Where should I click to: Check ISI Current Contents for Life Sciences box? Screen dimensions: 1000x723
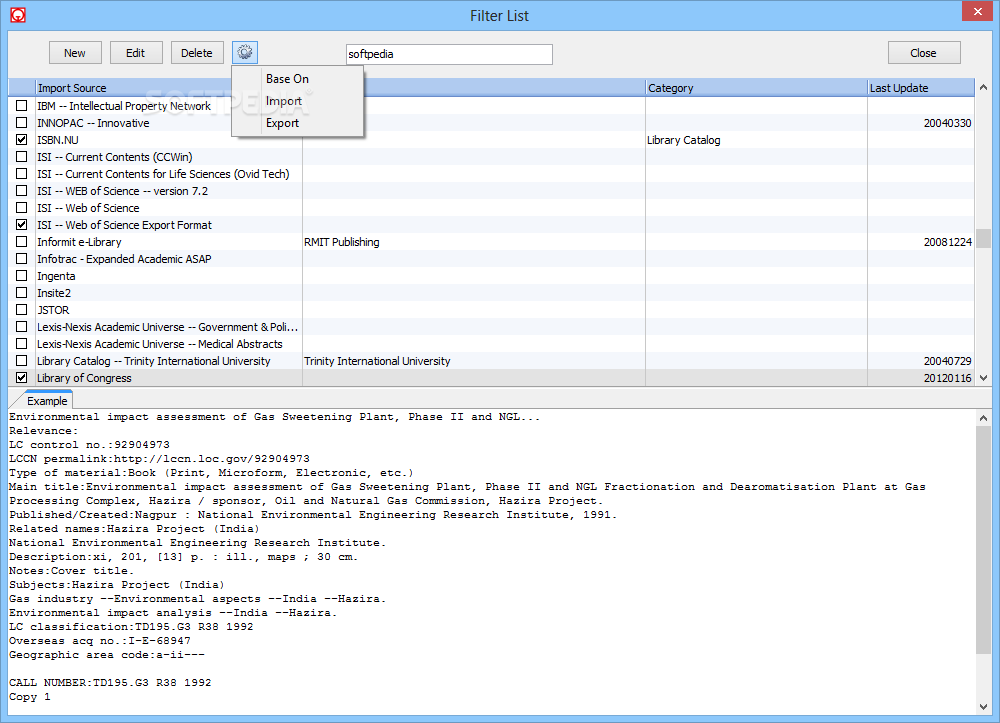pyautogui.click(x=22, y=173)
